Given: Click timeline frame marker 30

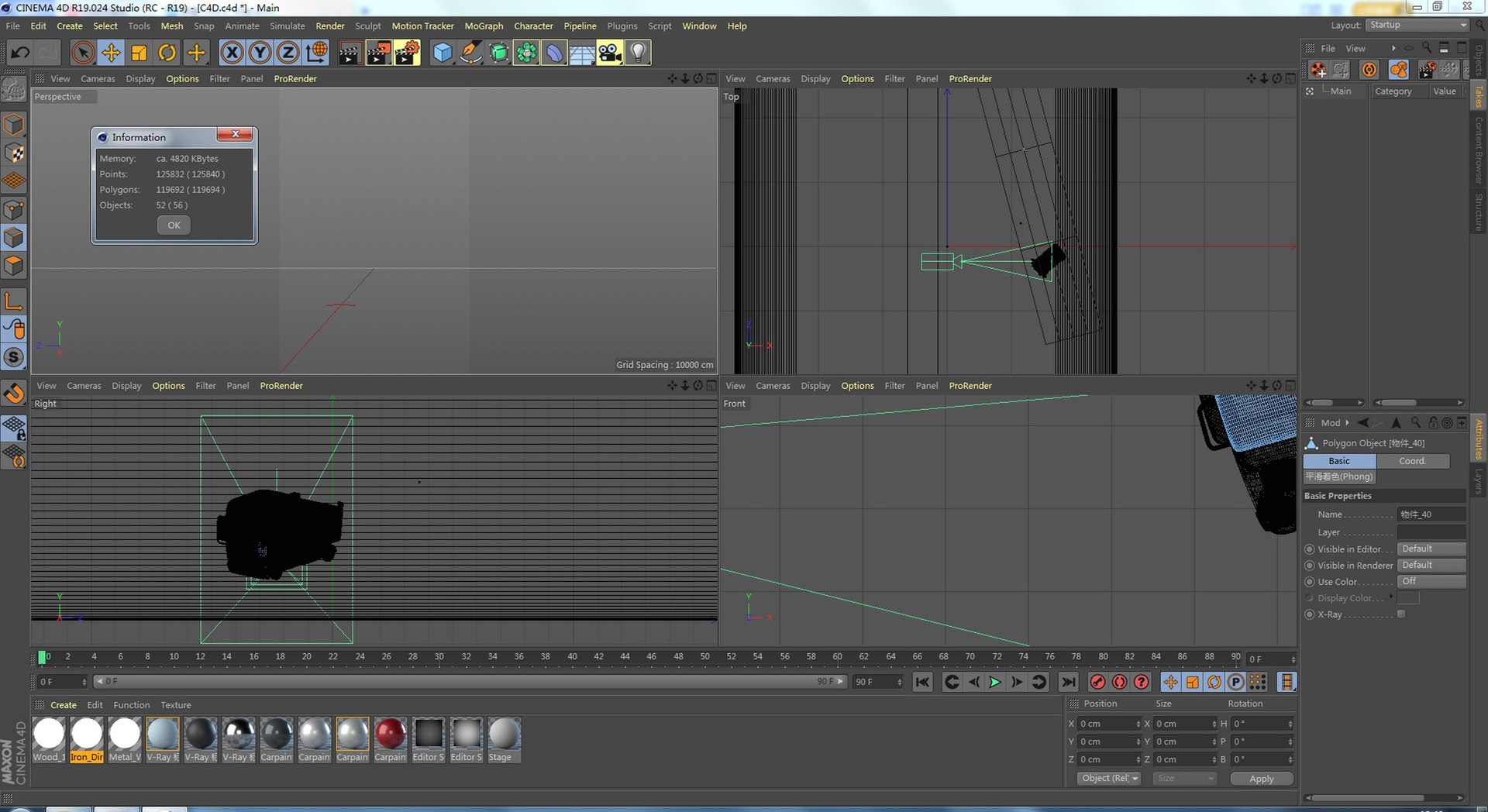Looking at the screenshot, I should [x=439, y=656].
